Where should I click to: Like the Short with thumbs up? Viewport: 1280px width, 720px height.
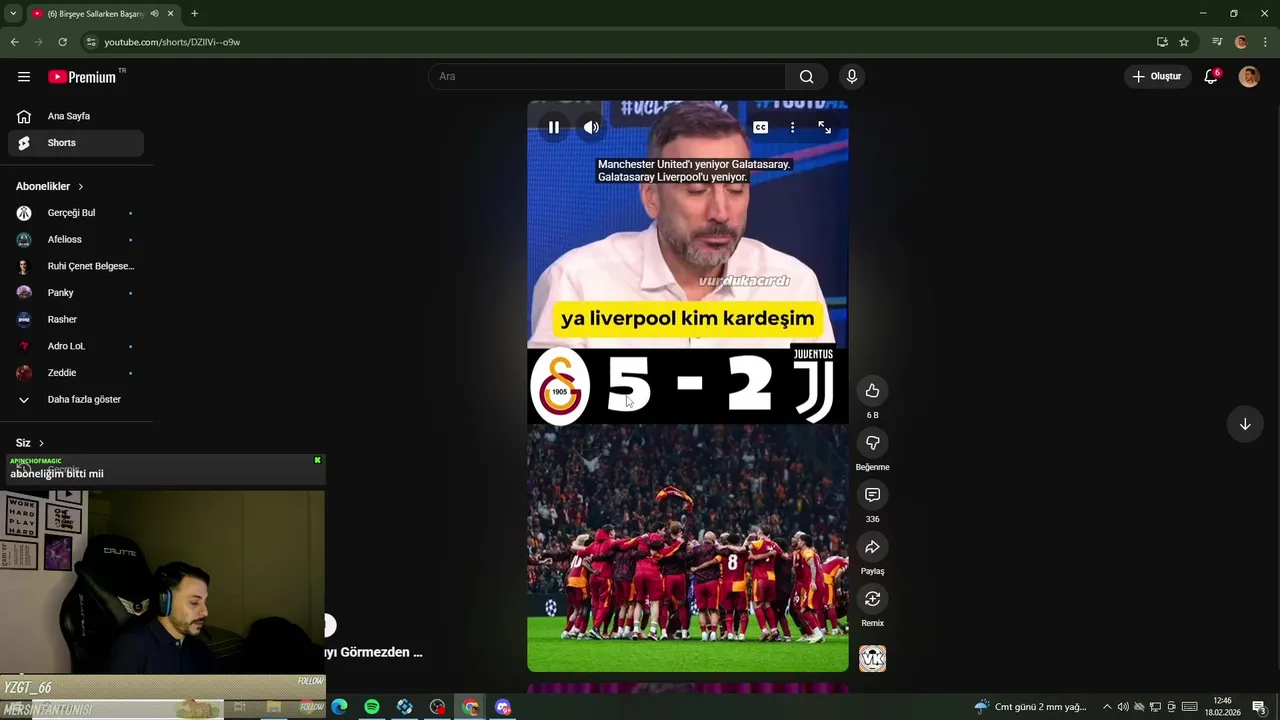click(x=872, y=391)
